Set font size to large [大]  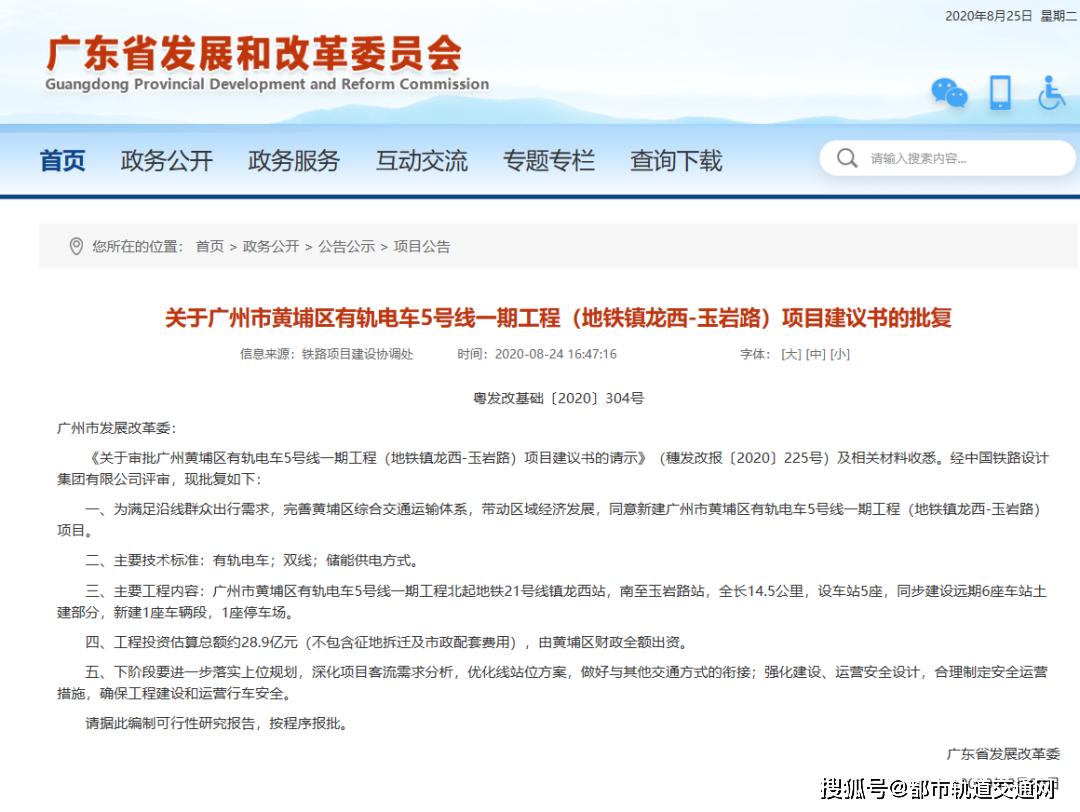click(x=791, y=354)
